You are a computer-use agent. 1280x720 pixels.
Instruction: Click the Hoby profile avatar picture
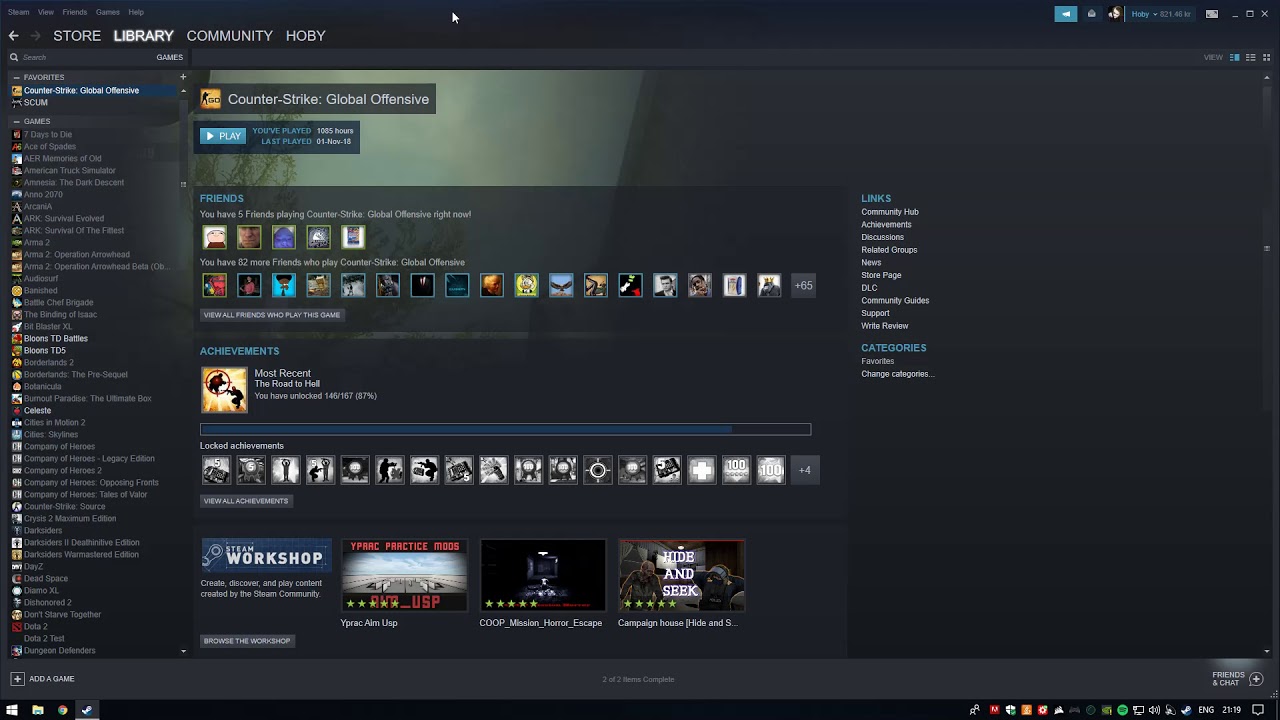click(1114, 14)
